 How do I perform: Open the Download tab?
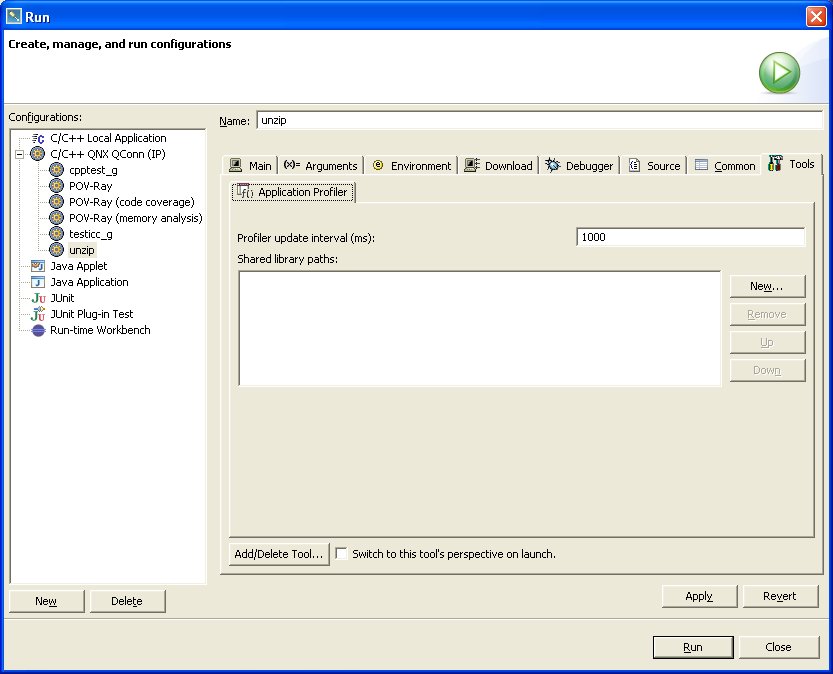(498, 165)
